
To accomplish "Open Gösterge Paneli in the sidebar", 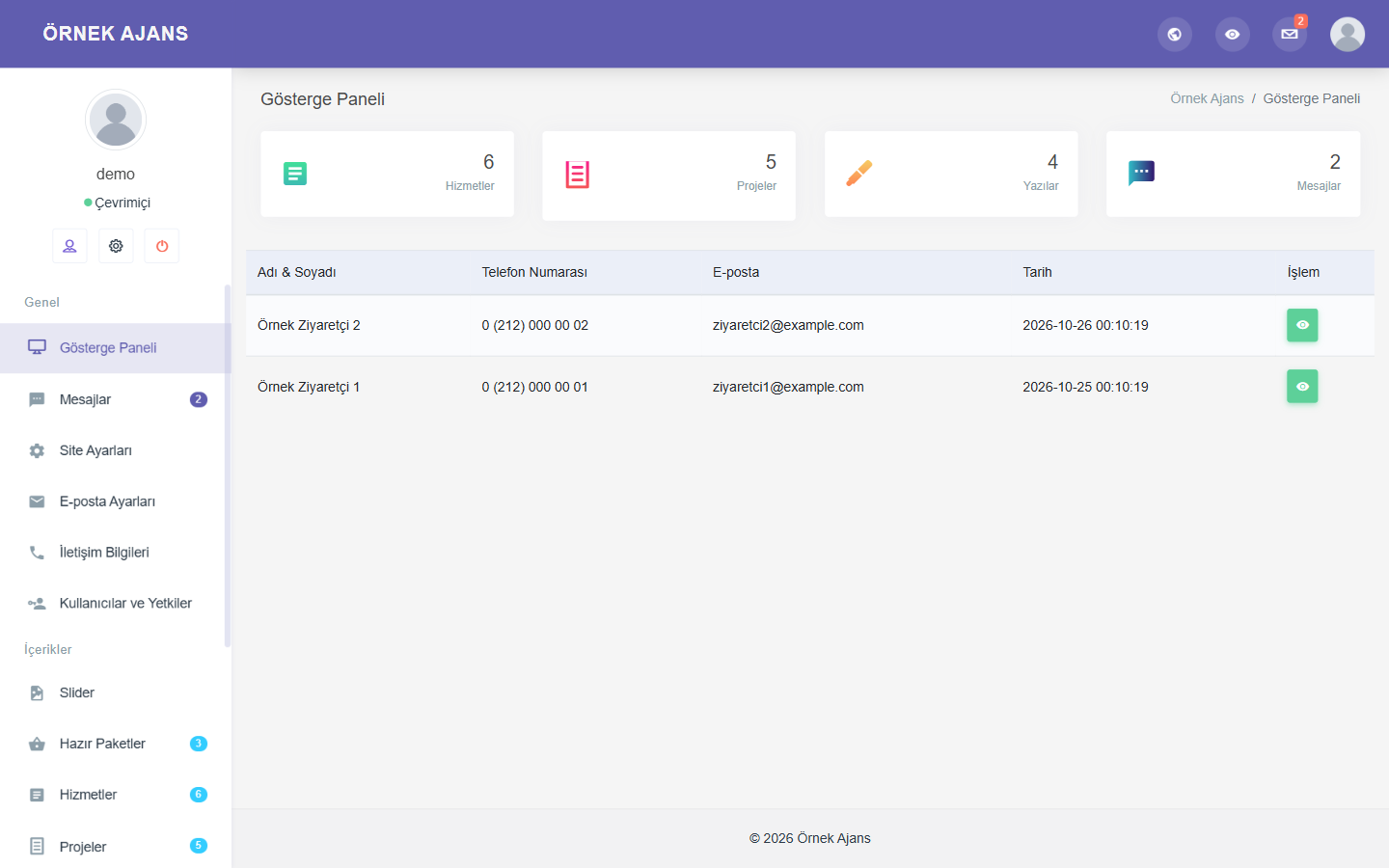I will (x=116, y=348).
